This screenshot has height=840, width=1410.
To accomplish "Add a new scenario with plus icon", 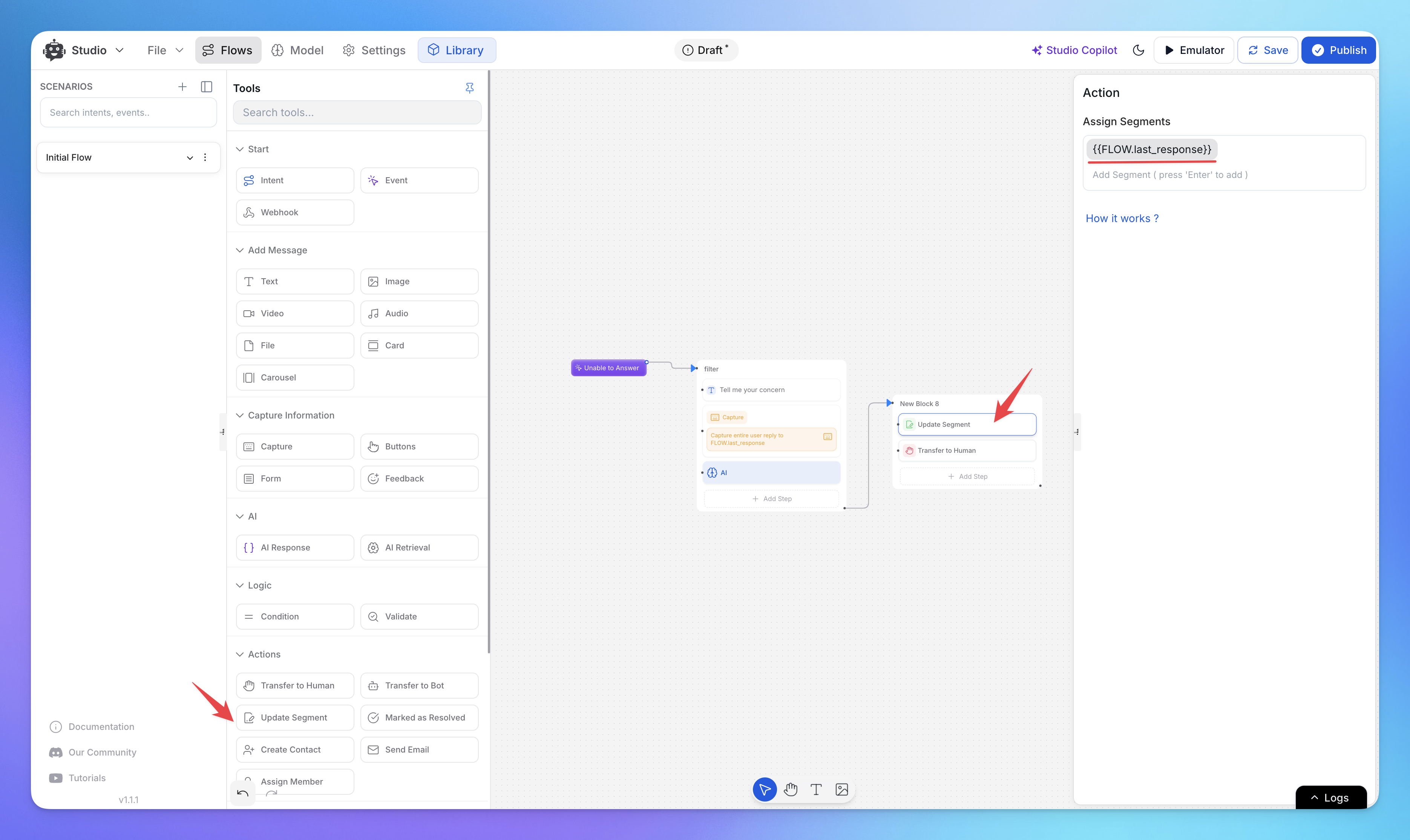I will (182, 87).
